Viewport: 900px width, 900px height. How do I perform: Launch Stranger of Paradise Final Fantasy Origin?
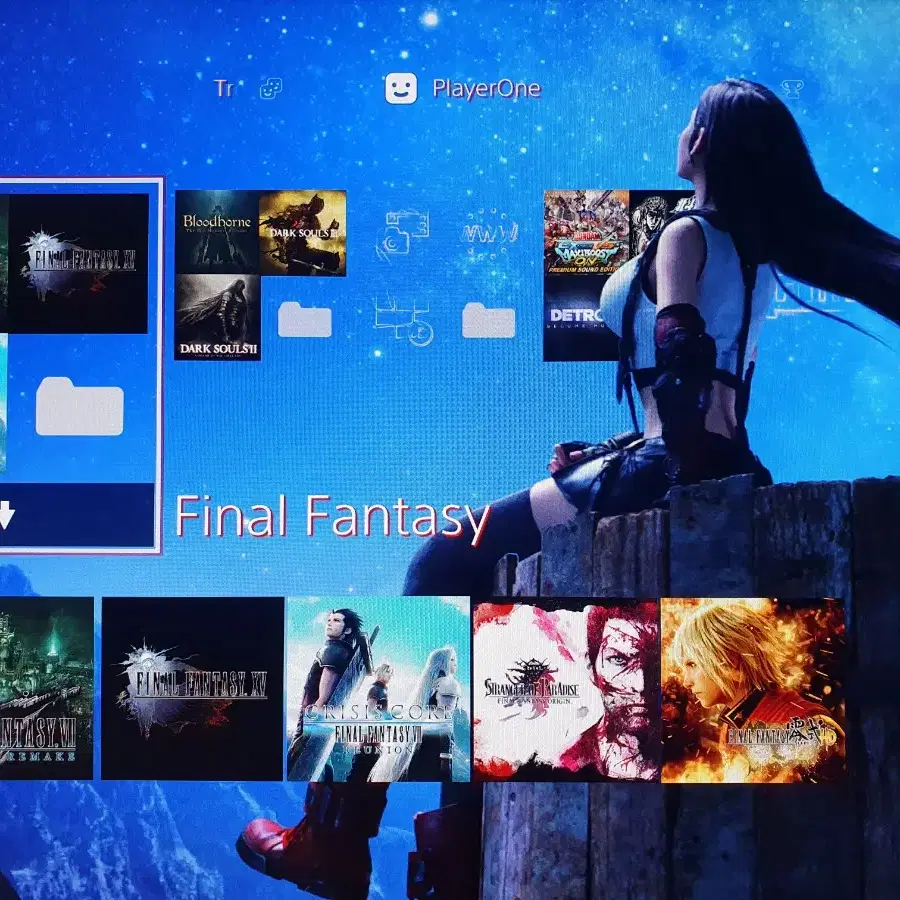(566, 689)
